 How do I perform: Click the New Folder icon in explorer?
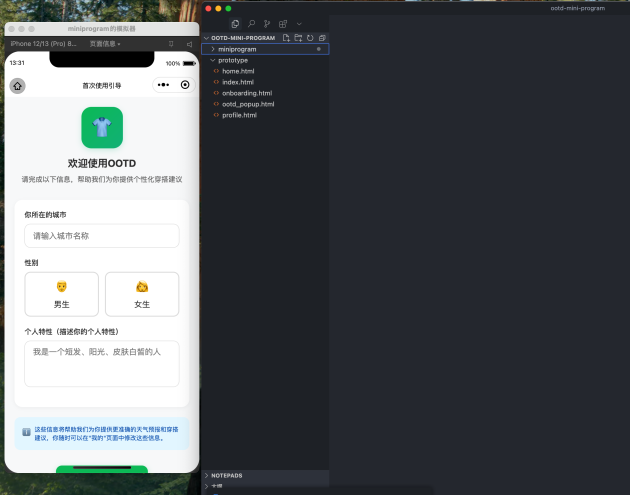[298, 38]
